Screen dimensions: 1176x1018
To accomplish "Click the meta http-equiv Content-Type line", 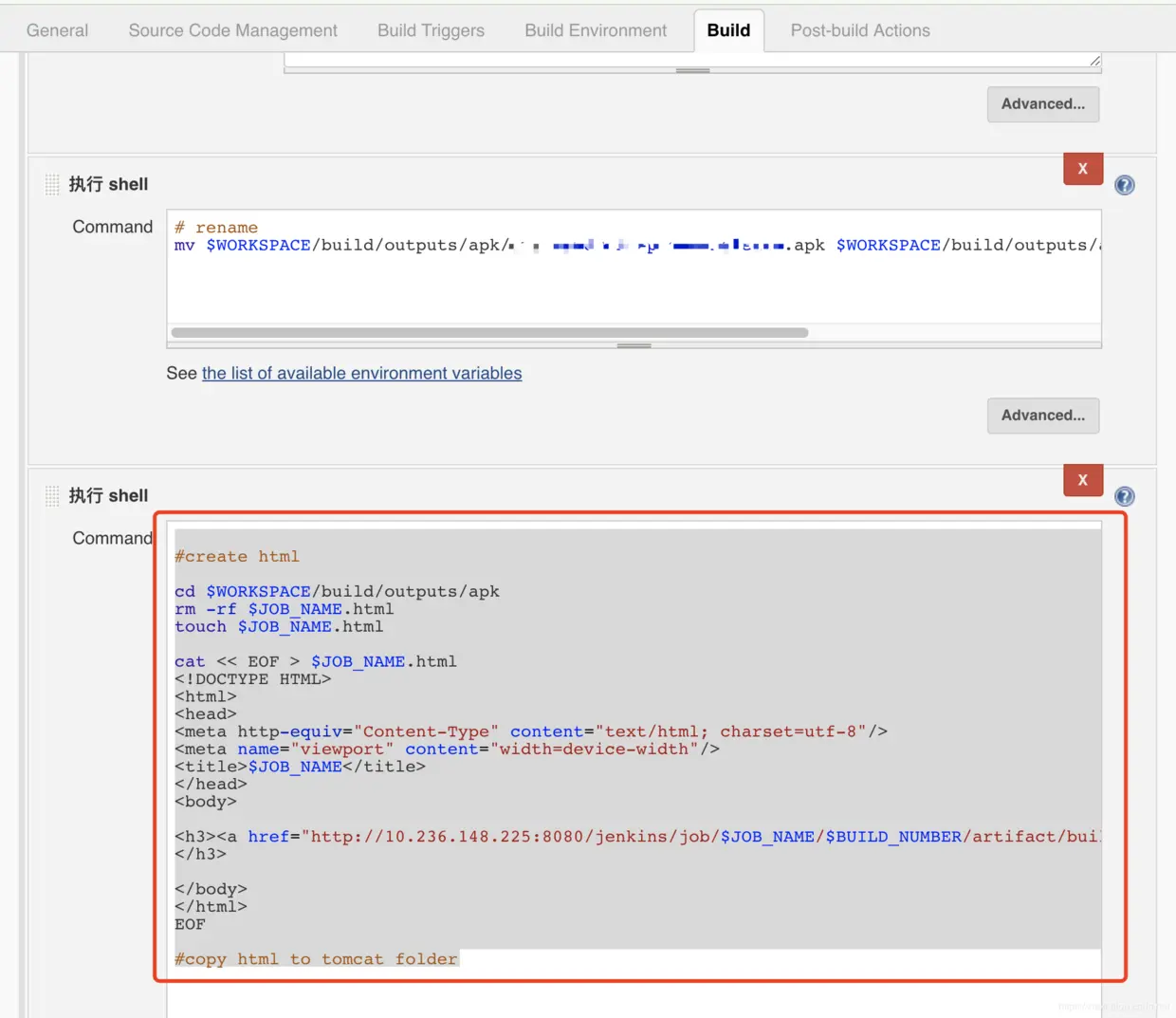I will pyautogui.click(x=531, y=731).
